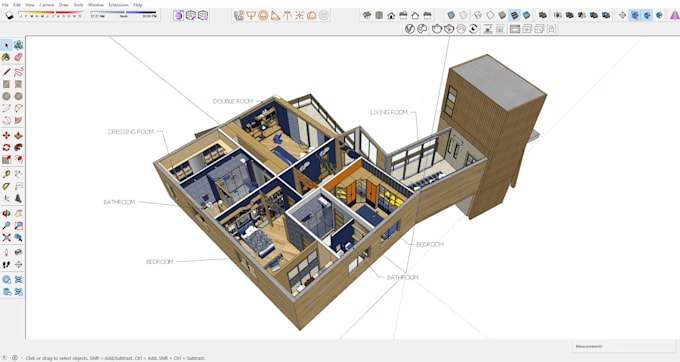Toggle Shaded With Textures style

514,15
